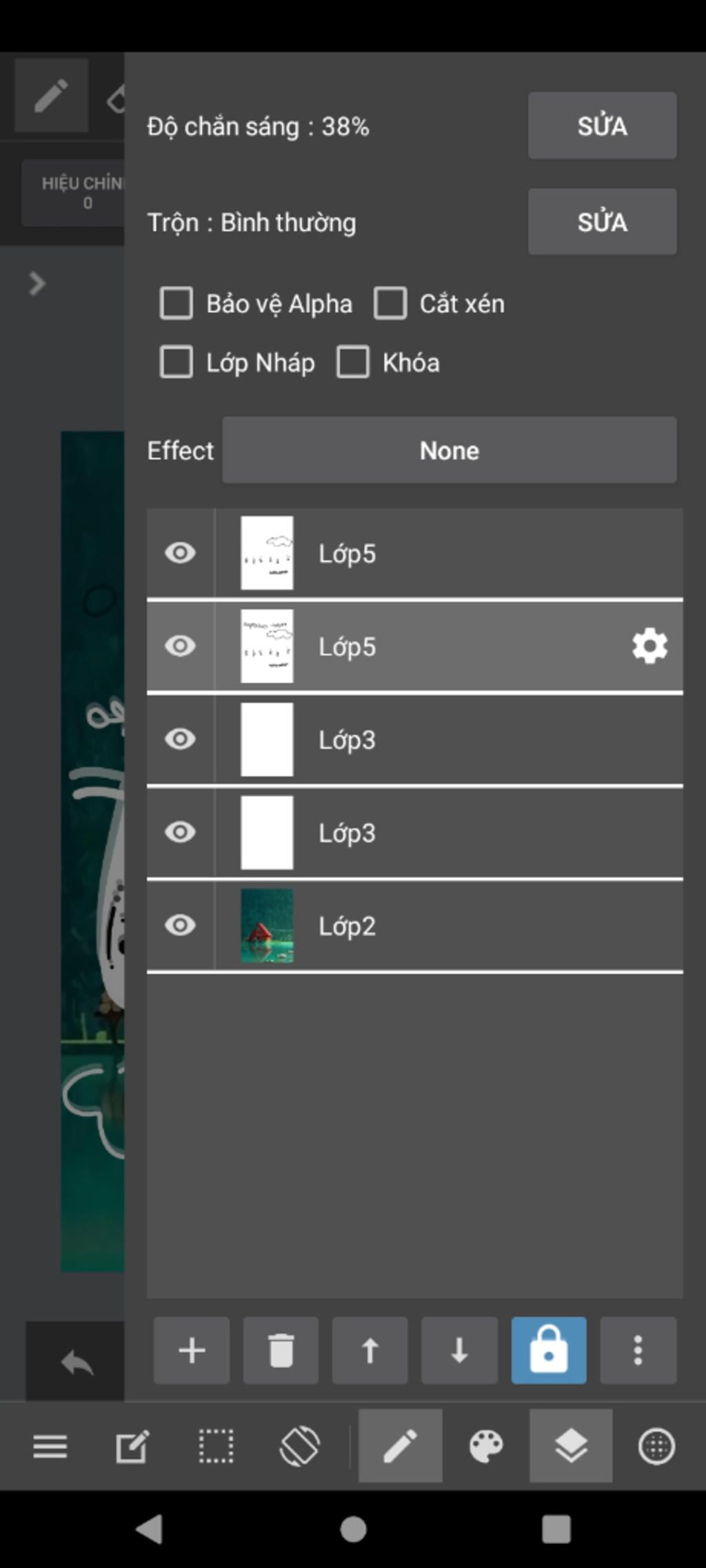Switch to the layers panel tab
This screenshot has width=706, height=1568.
pos(571,1446)
